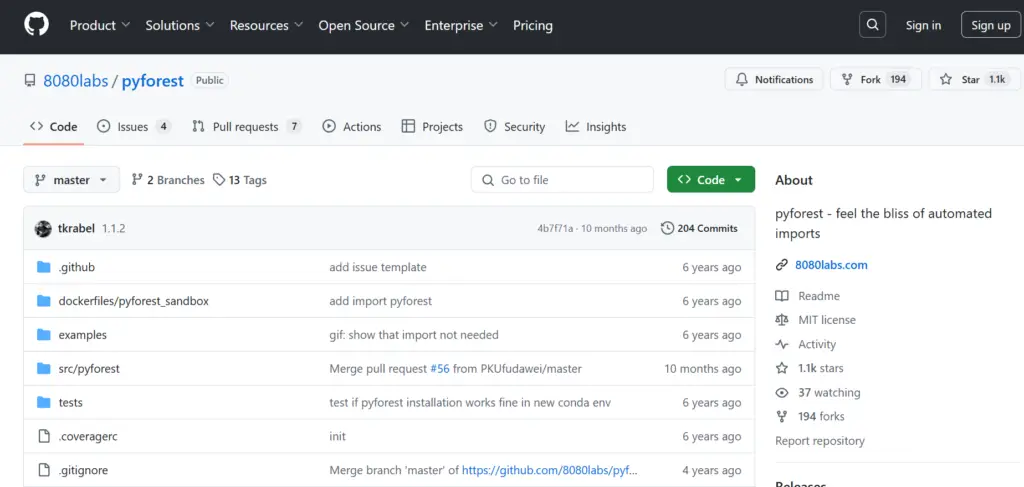Expand the Enterprise menu
Screen dimensions: 1024x487
coord(460,25)
